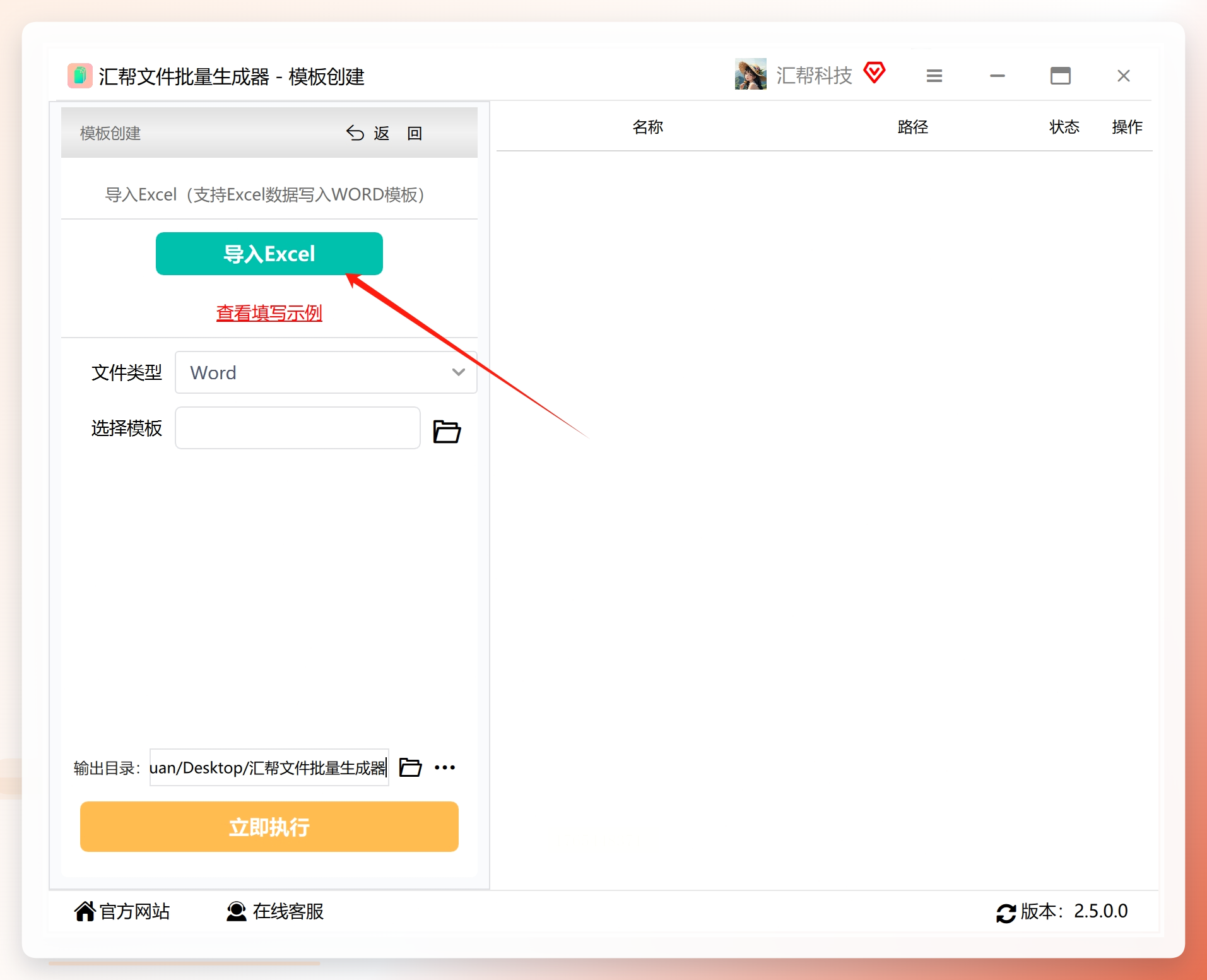Open the 汇帮科技 user avatar

[x=750, y=74]
